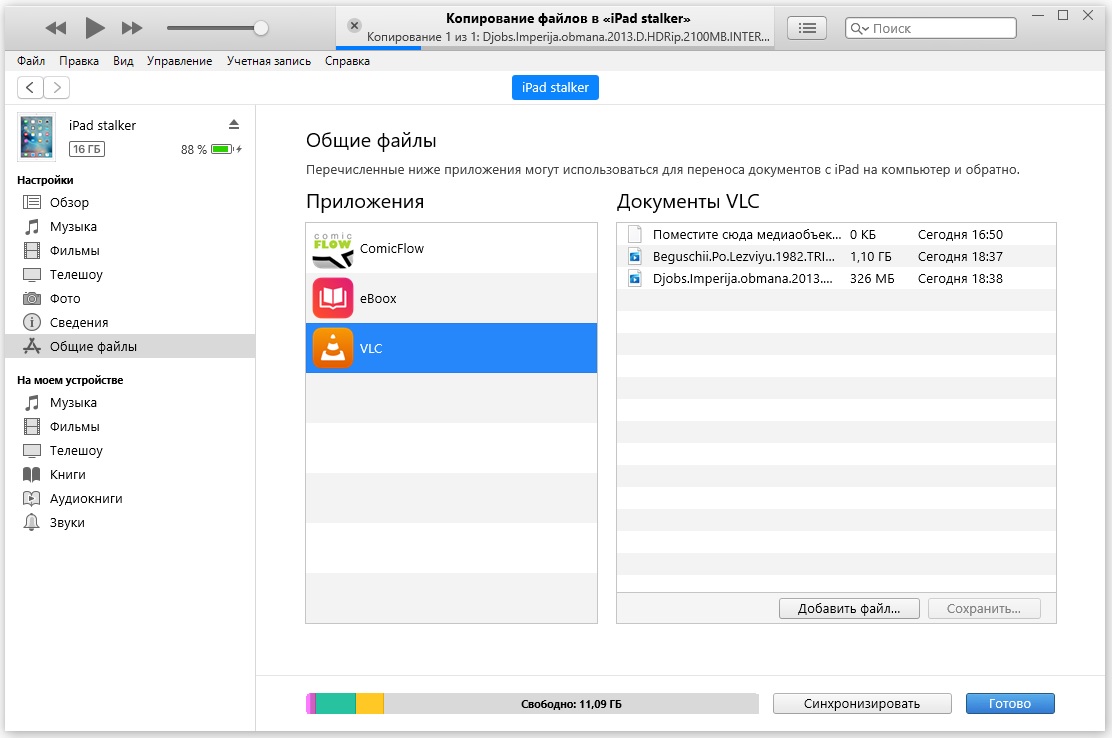Click the 326 МБ size cell
Image resolution: width=1112 pixels, height=738 pixels.
[x=872, y=279]
